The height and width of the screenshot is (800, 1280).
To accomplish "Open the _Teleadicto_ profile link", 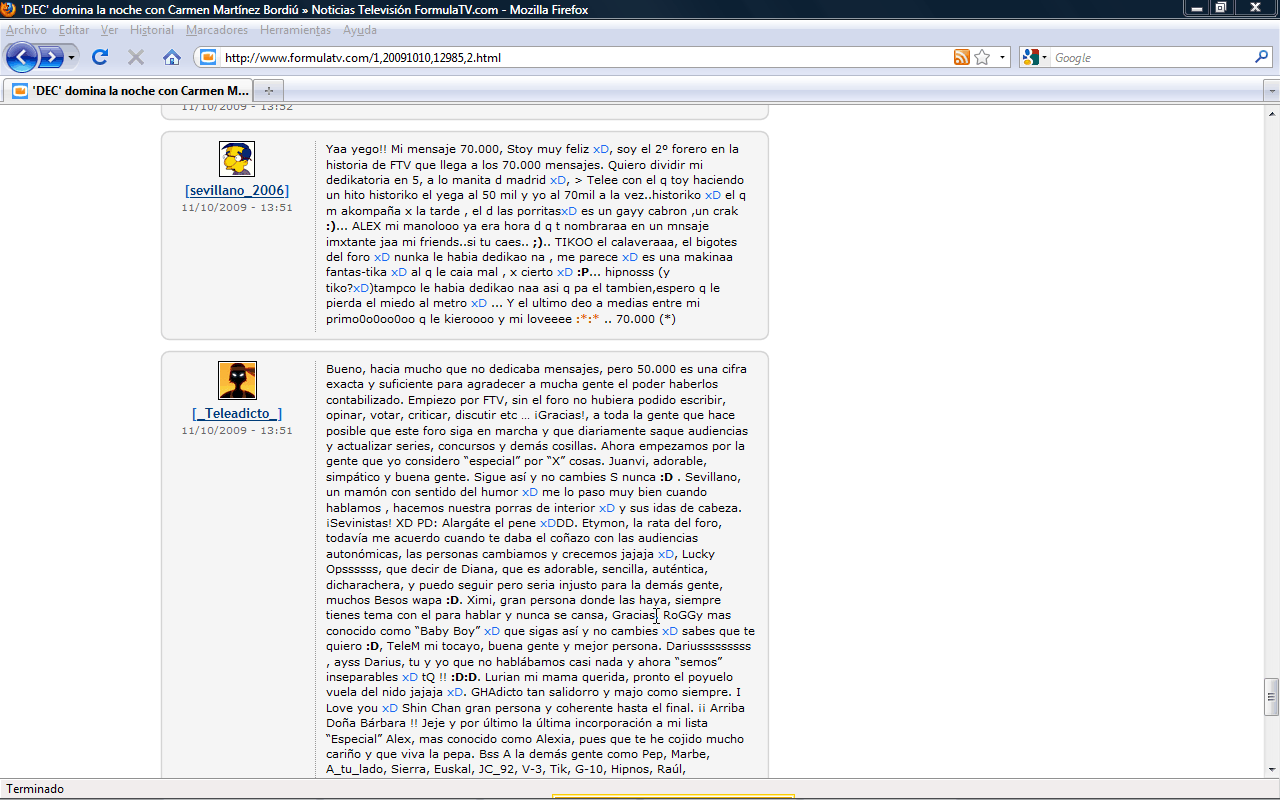I will [237, 413].
